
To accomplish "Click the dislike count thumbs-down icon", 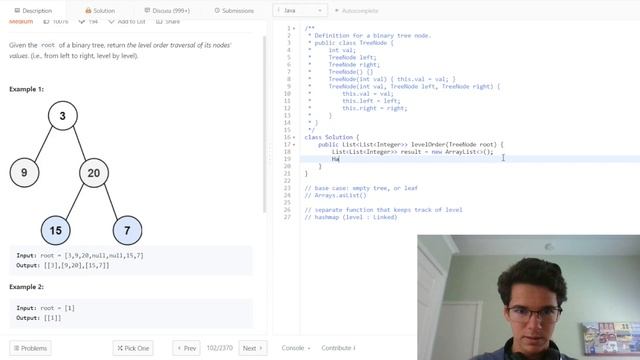I will (82, 22).
